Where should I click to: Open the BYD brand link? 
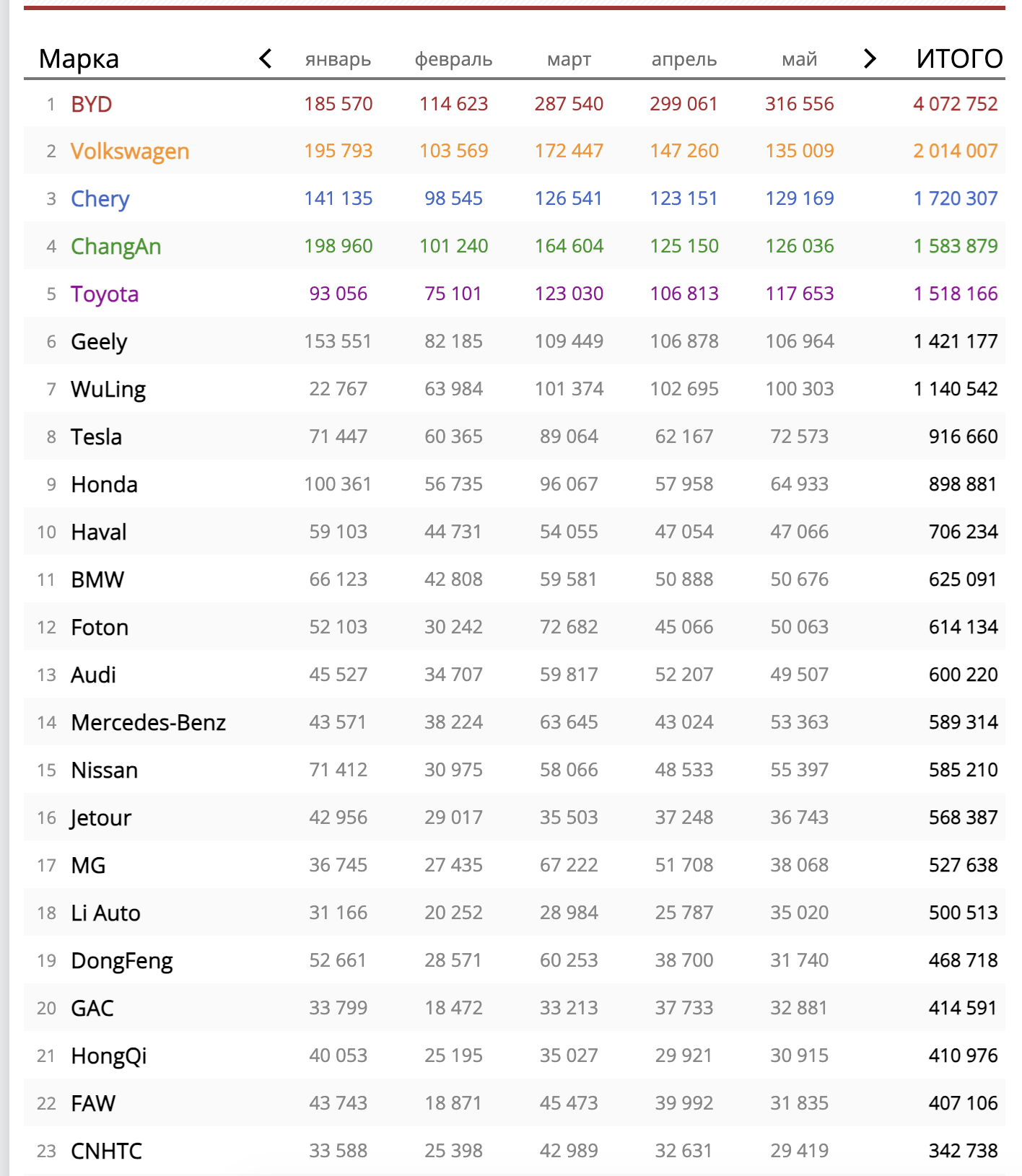pos(92,104)
